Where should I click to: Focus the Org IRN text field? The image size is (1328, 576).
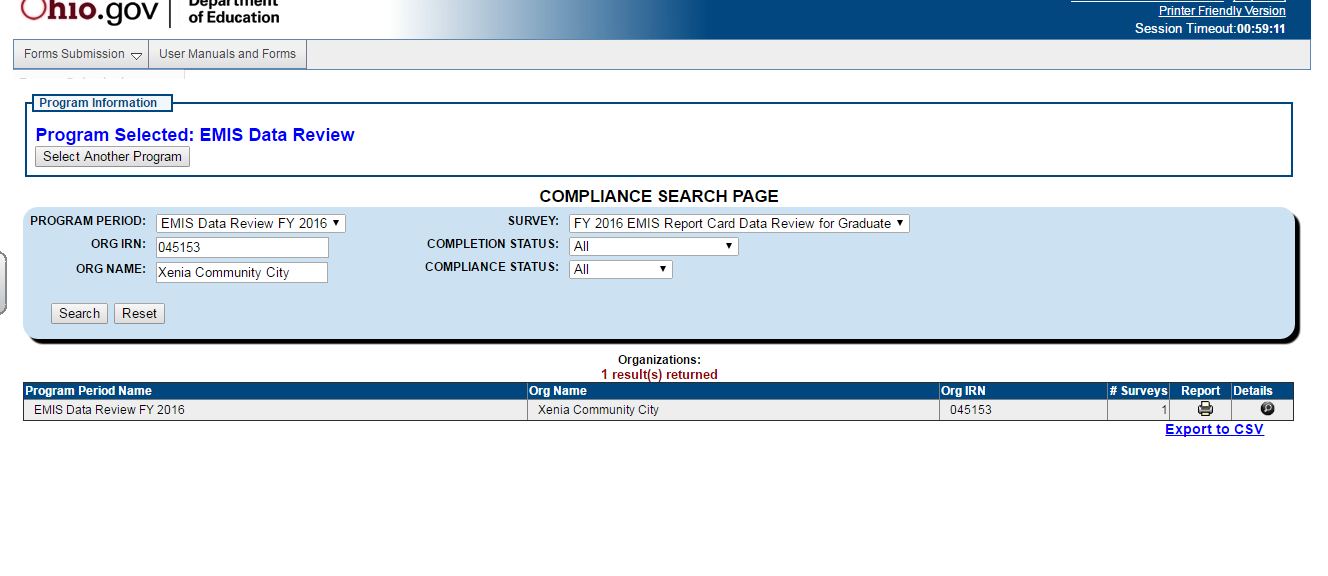242,247
